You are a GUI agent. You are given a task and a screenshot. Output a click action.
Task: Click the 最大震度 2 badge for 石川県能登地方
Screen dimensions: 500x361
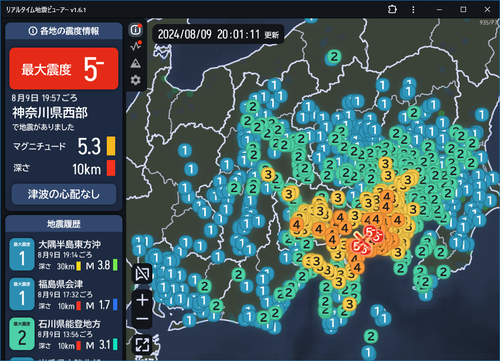point(22,334)
